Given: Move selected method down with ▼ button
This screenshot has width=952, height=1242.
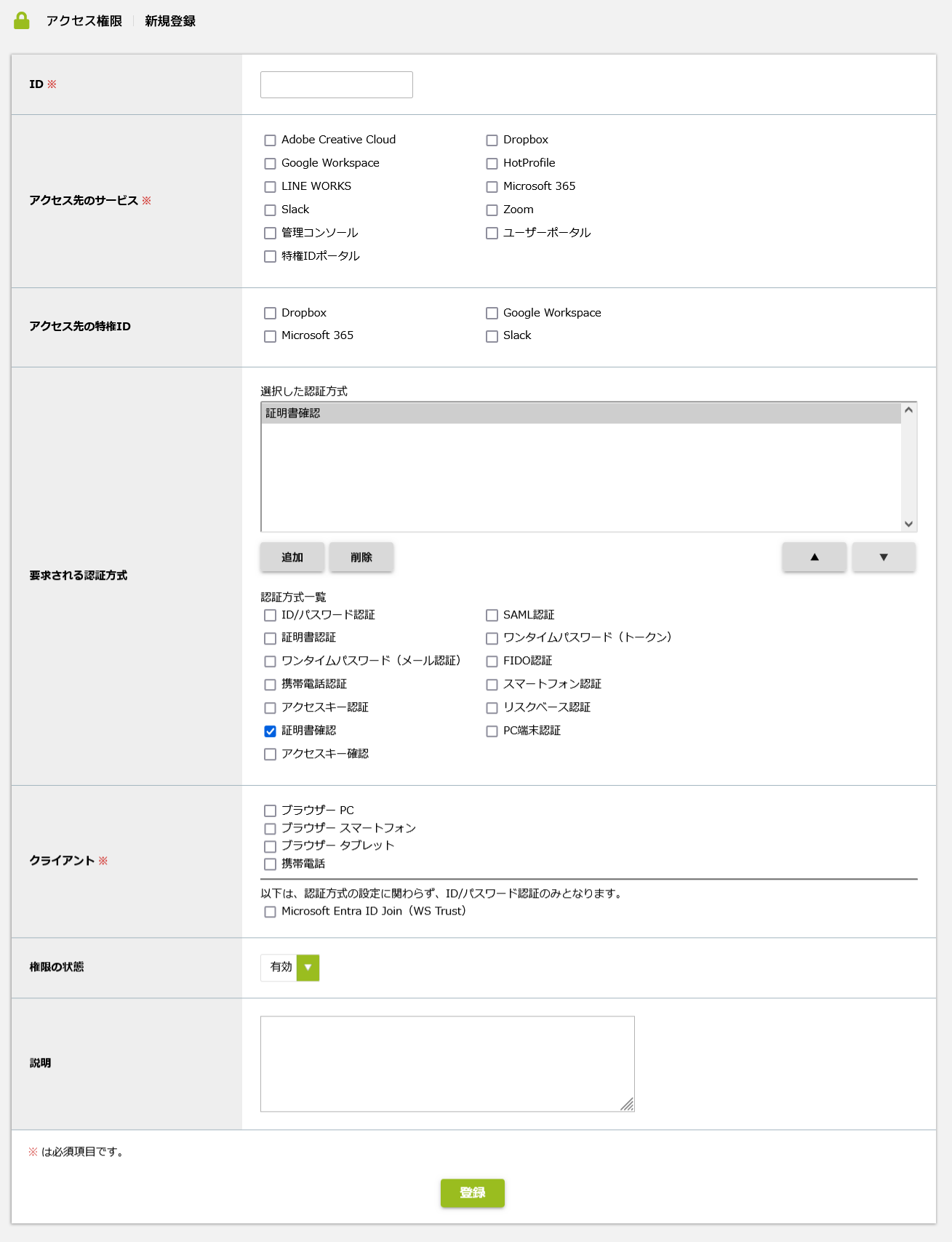Looking at the screenshot, I should [884, 557].
